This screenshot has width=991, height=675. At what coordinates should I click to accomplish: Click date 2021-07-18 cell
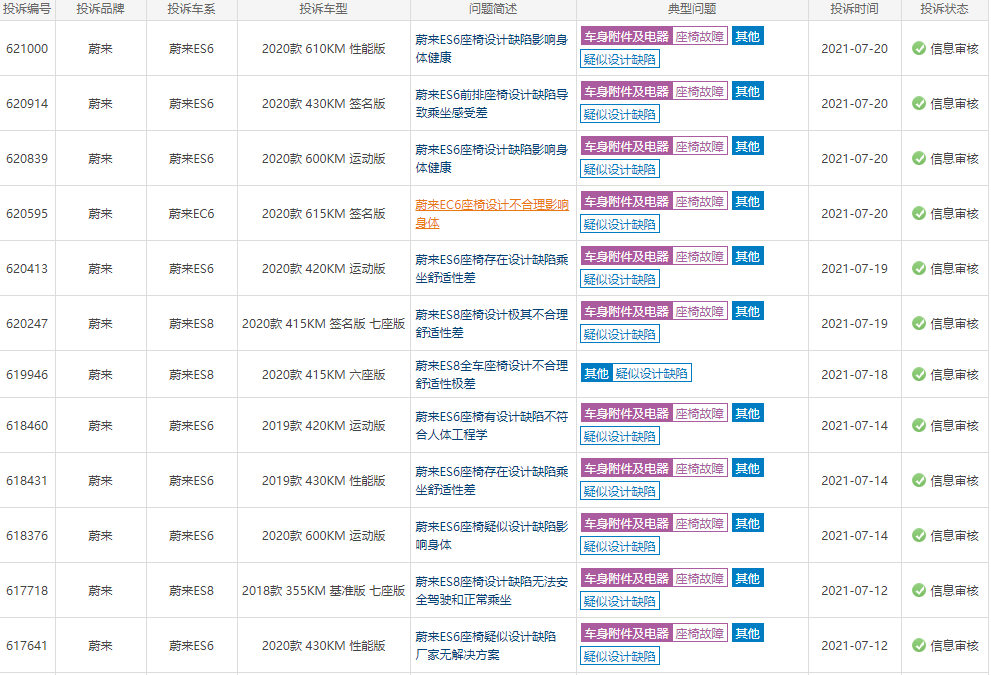854,375
